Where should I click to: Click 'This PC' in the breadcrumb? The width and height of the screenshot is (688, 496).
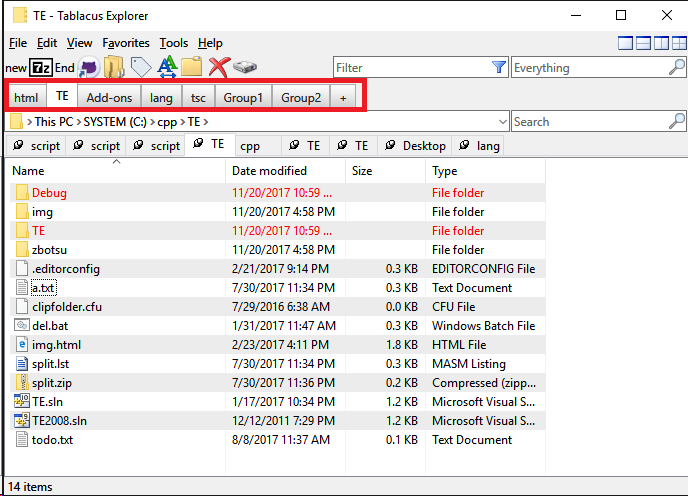(54, 122)
